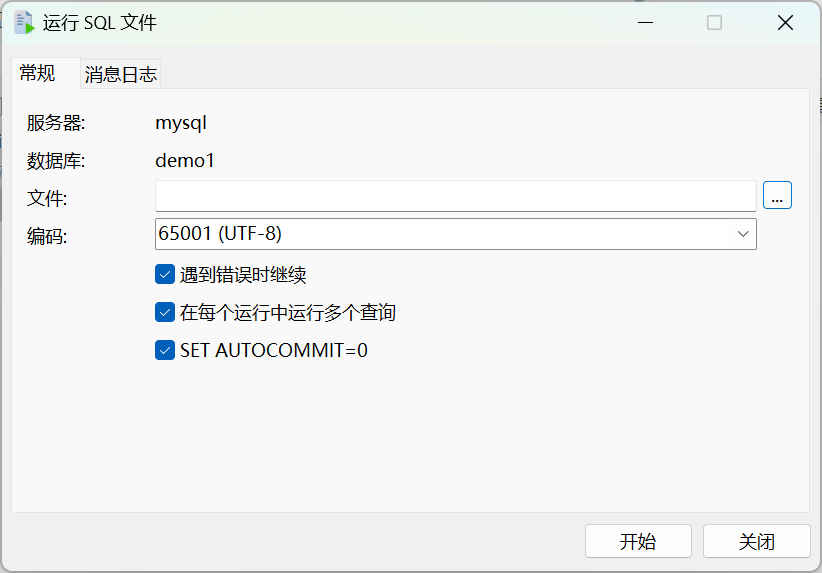822x573 pixels.
Task: Click the 编码 label
Action: pos(46,236)
